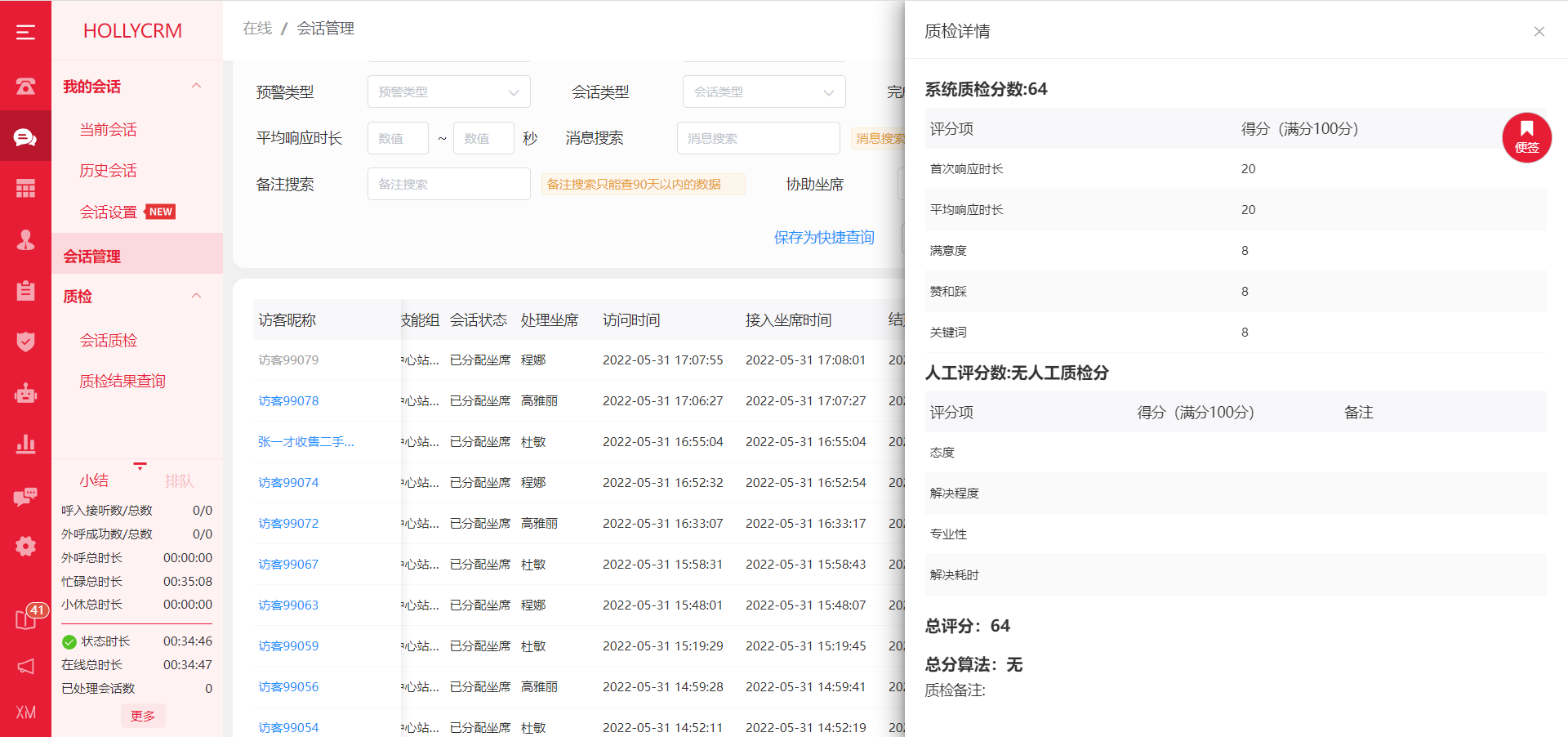Image resolution: width=1568 pixels, height=737 pixels.
Task: Open visitor 访客99059 link
Action: pyautogui.click(x=288, y=645)
